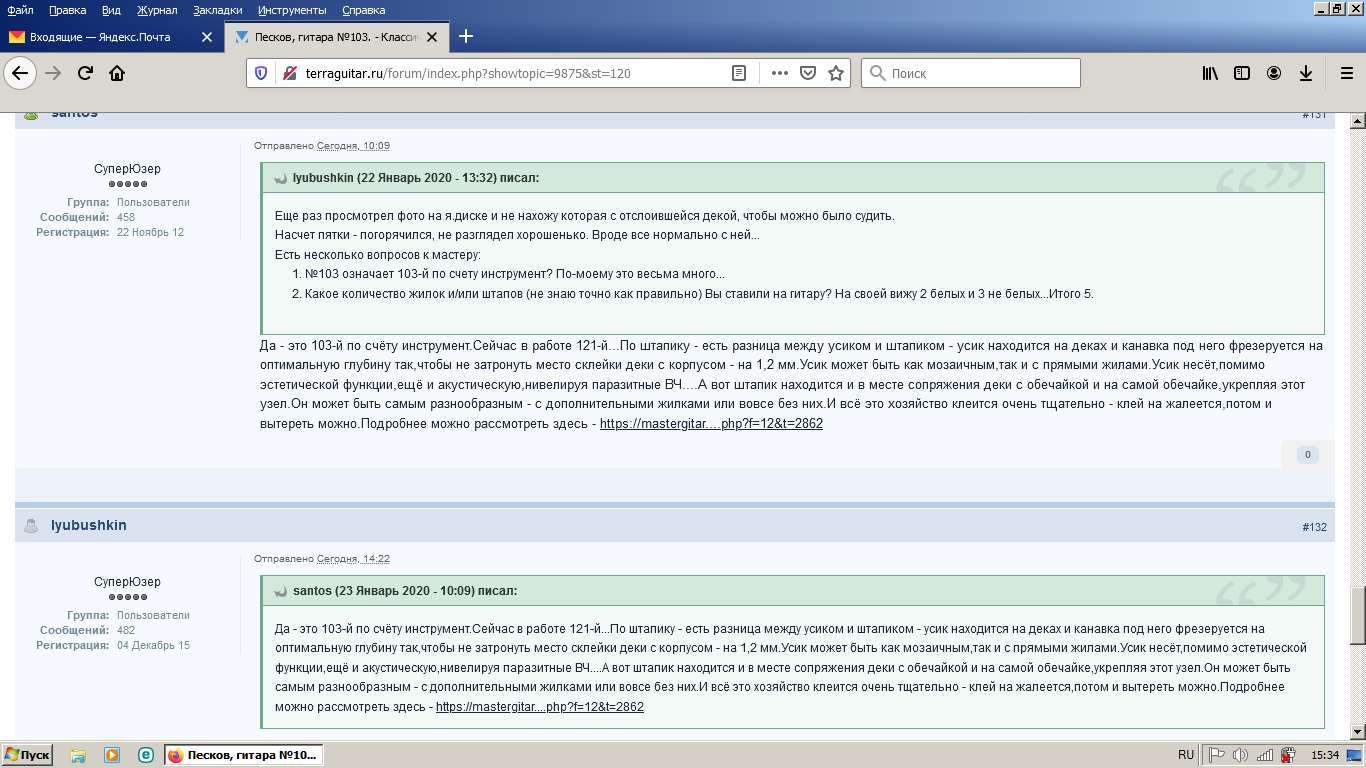Screen dimensions: 1366x768
Task: Open the Правка menu
Action: click(x=67, y=10)
